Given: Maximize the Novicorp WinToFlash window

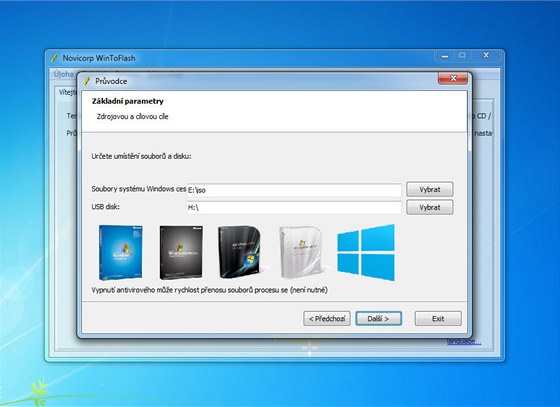Looking at the screenshot, I should (462, 56).
